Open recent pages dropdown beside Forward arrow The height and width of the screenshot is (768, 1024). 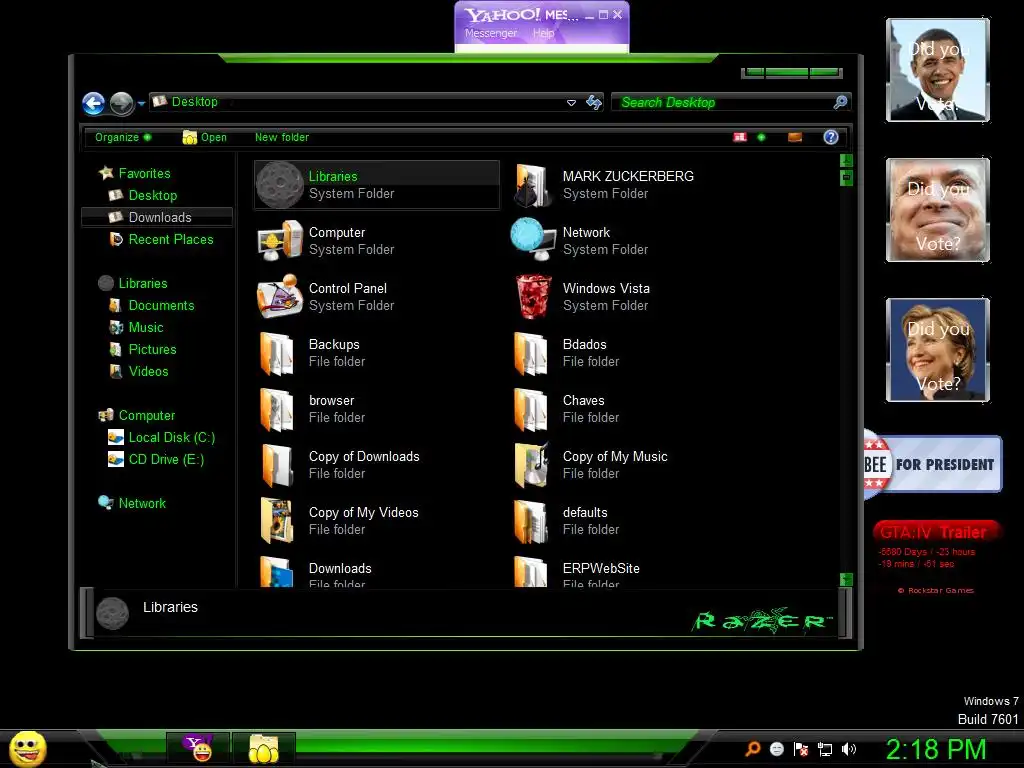point(141,104)
